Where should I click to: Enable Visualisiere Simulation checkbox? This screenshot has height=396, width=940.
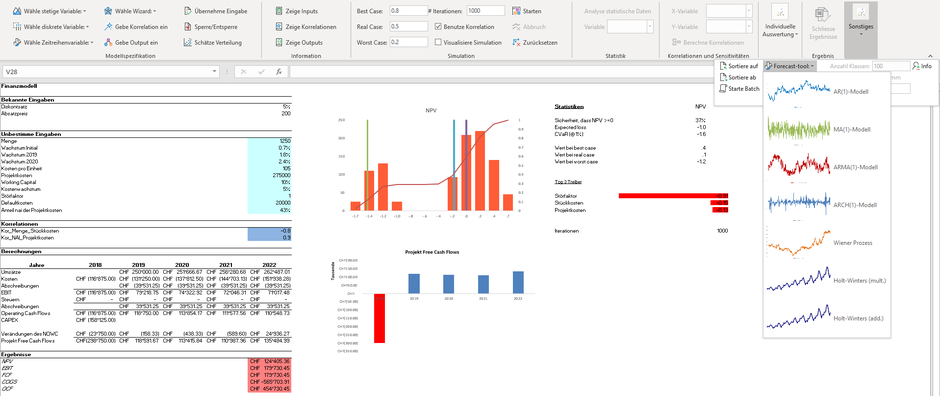[x=438, y=43]
